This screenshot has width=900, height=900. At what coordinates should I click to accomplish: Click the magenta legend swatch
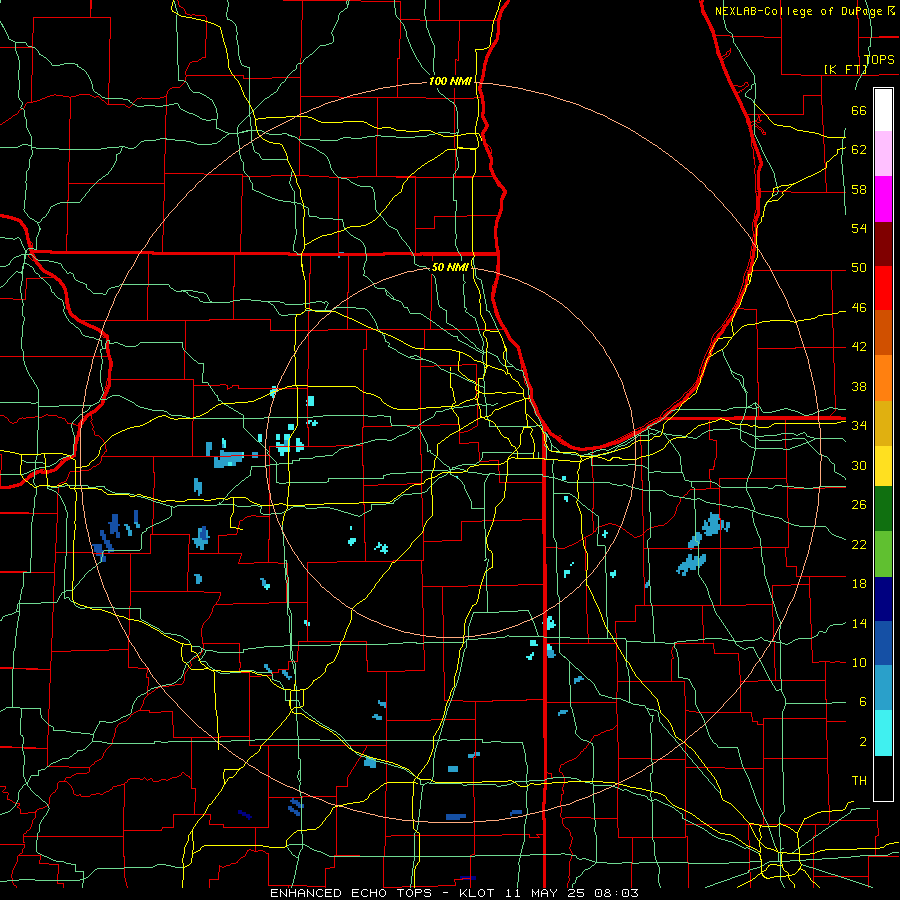pyautogui.click(x=883, y=199)
